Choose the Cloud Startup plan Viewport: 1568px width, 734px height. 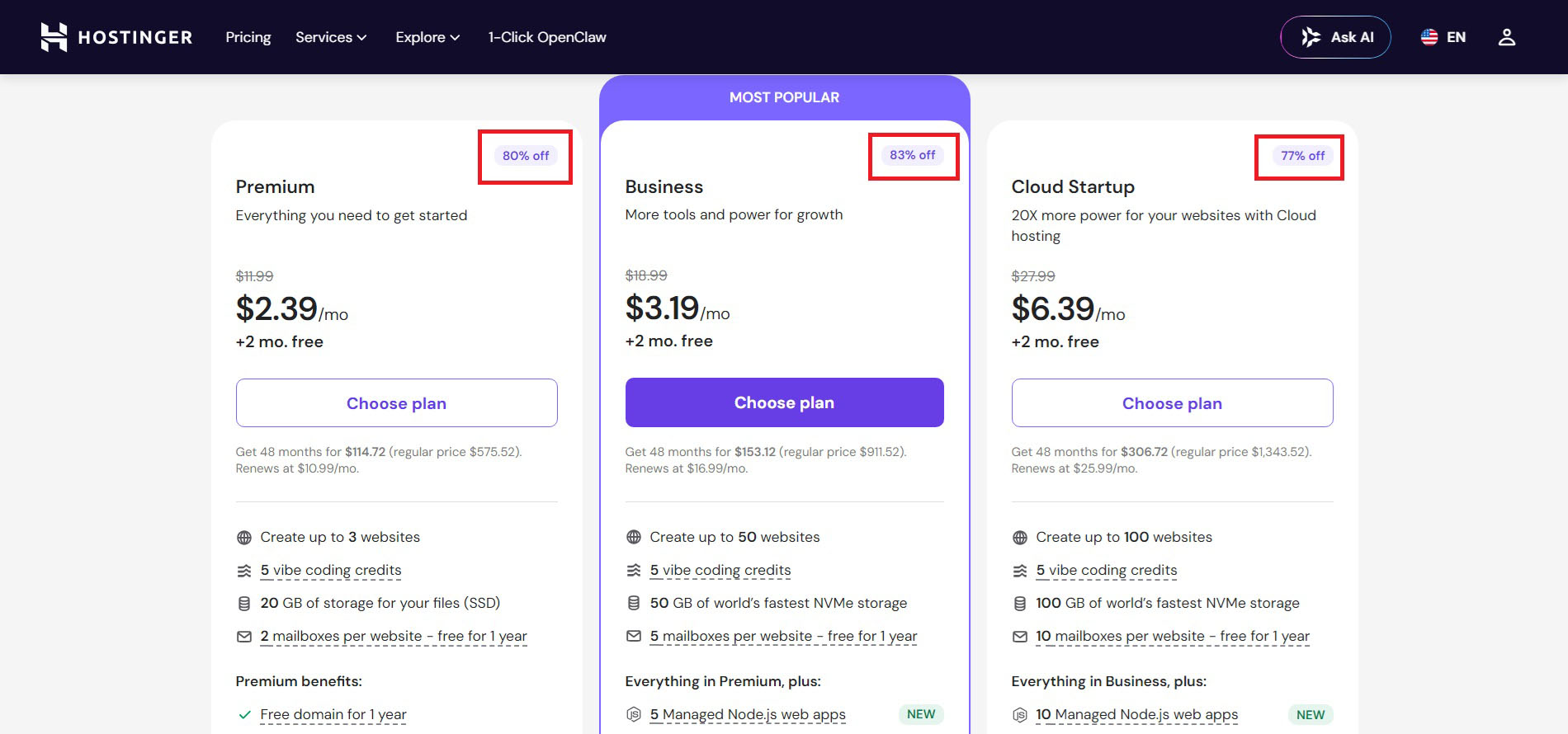(x=1172, y=403)
